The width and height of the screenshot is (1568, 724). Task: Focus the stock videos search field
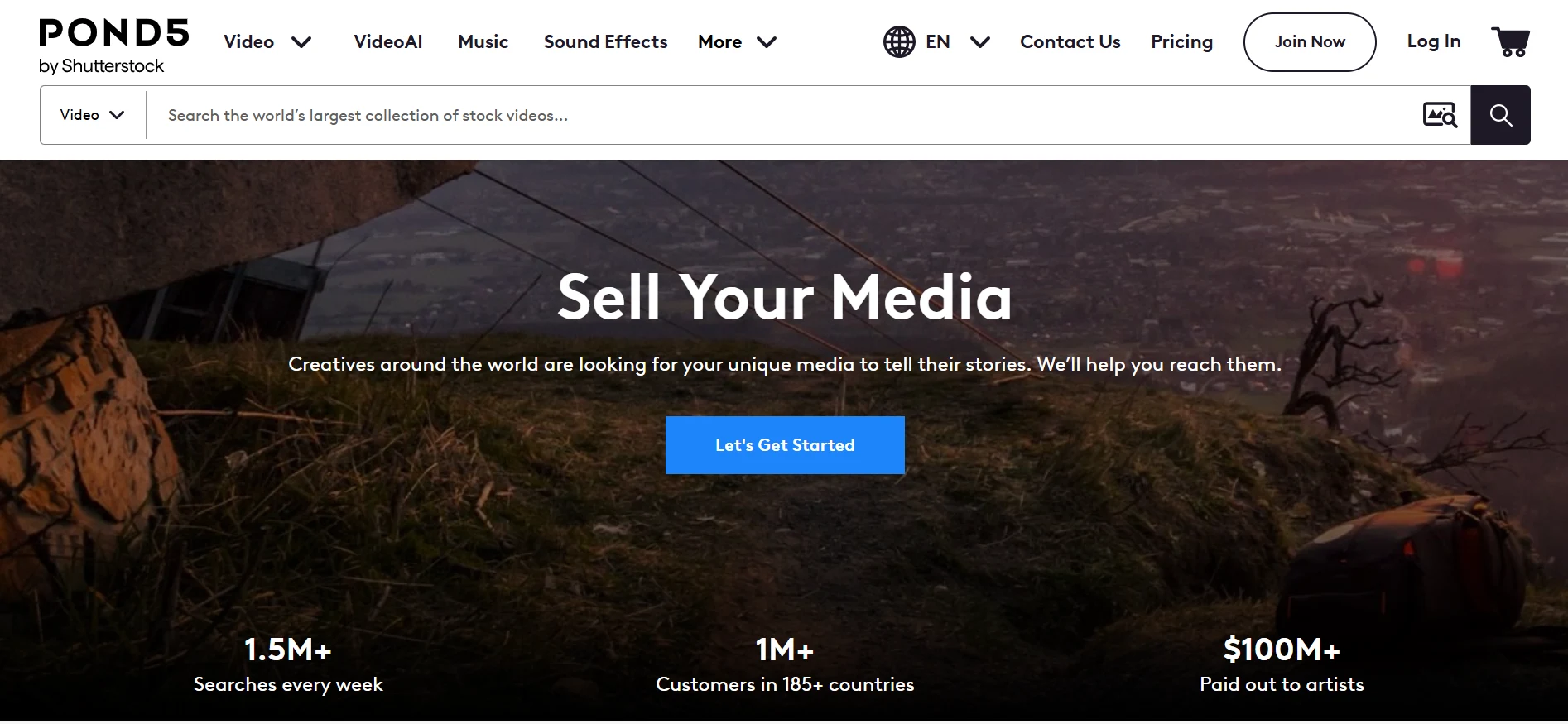tap(782, 115)
